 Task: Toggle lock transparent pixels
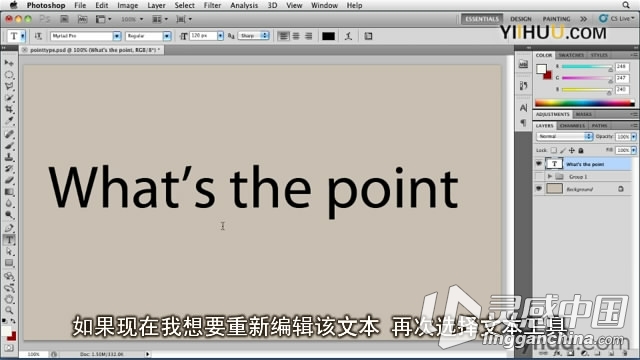(553, 150)
